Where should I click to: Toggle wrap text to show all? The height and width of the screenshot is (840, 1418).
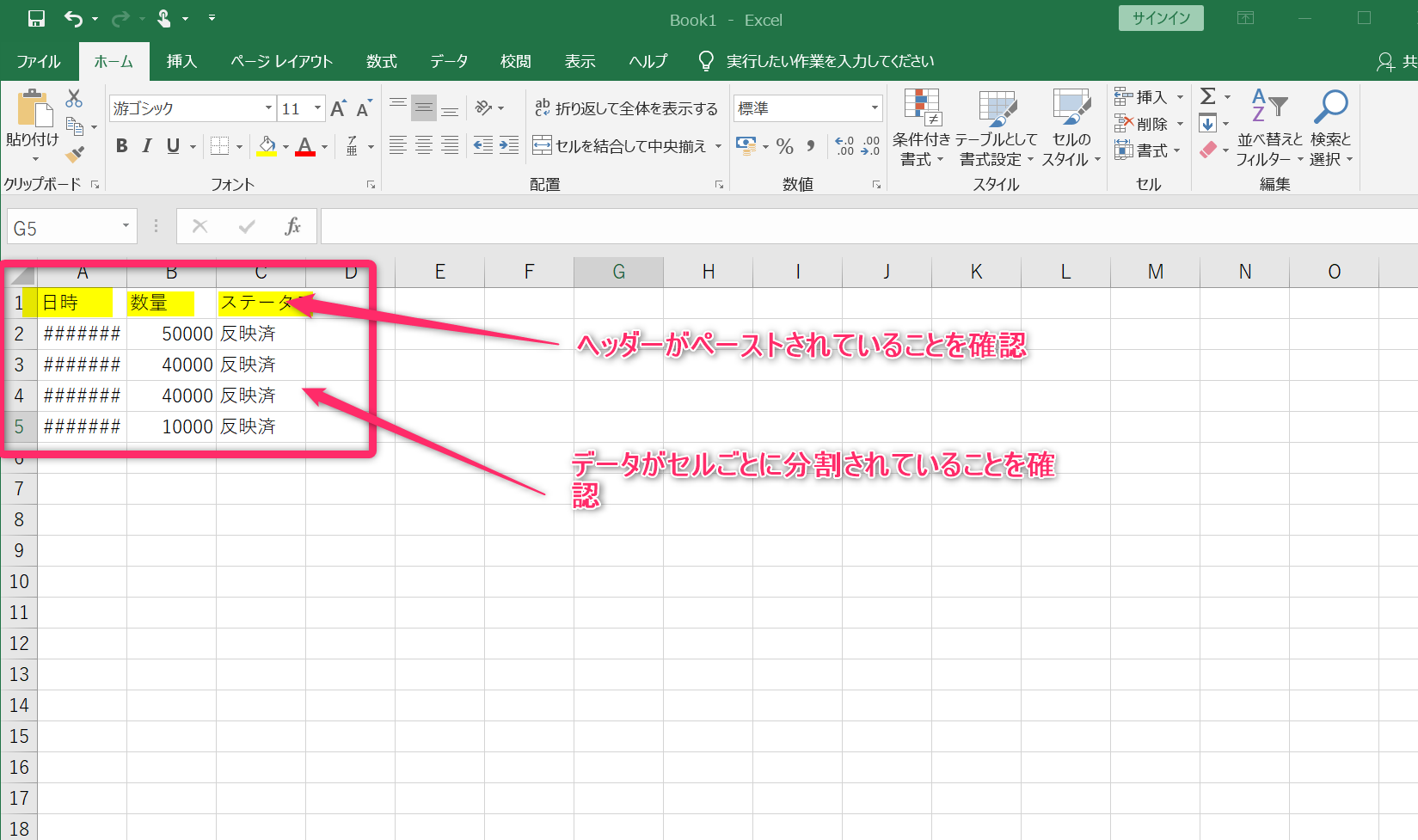tap(626, 108)
